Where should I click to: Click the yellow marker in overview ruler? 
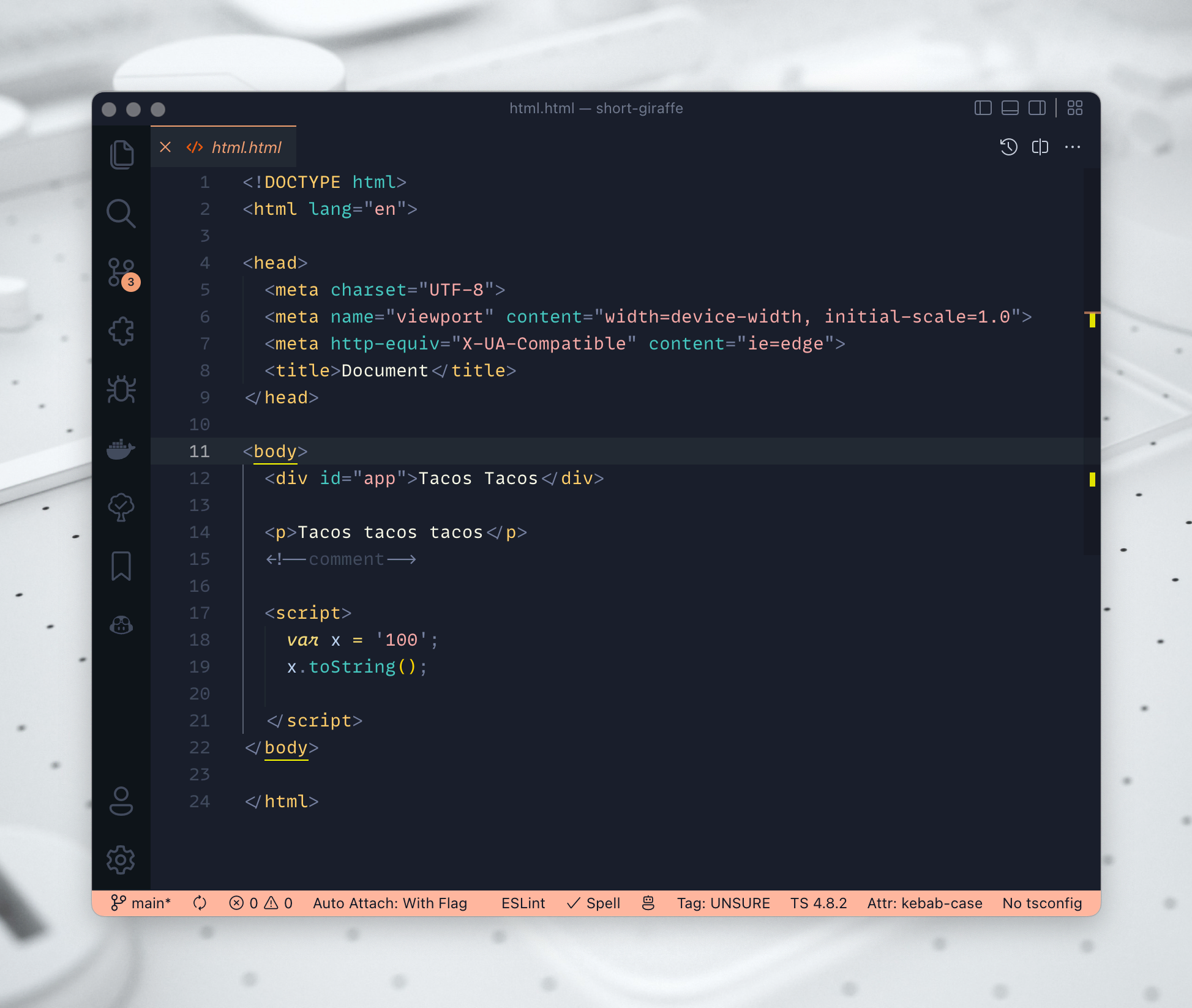click(x=1092, y=479)
